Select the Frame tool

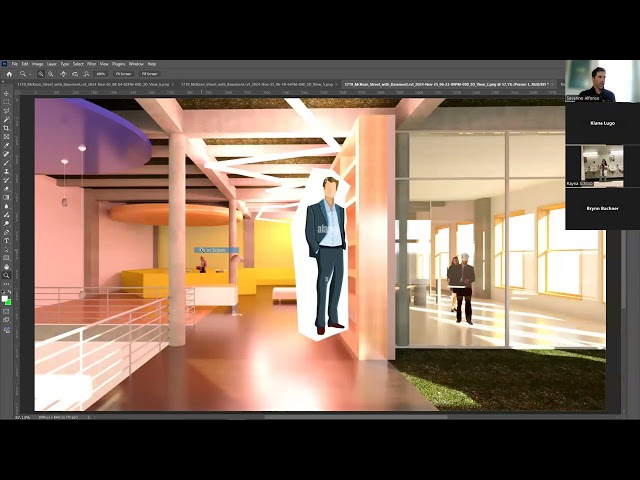pyautogui.click(x=7, y=137)
